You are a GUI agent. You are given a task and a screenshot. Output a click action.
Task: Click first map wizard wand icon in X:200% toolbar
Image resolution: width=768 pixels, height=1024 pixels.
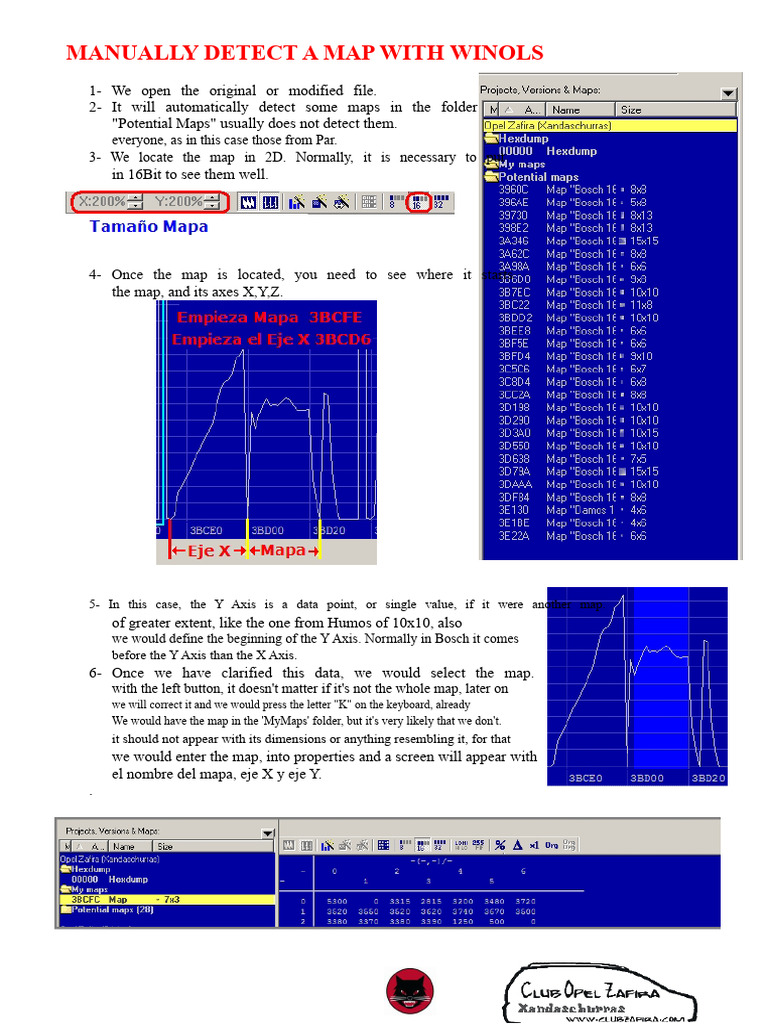point(296,202)
